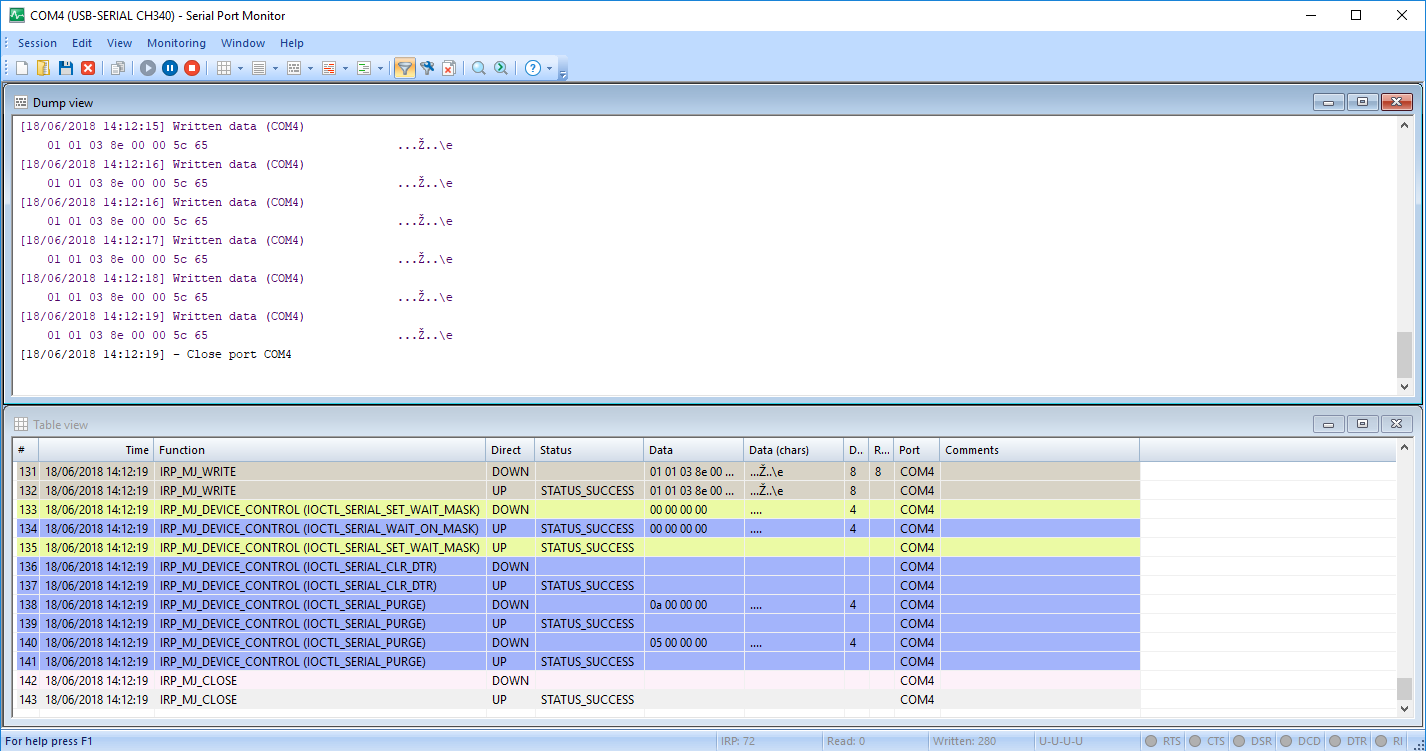Click the Dump view vertical scrollbar thumb
The height and width of the screenshot is (751, 1426).
(x=1404, y=354)
